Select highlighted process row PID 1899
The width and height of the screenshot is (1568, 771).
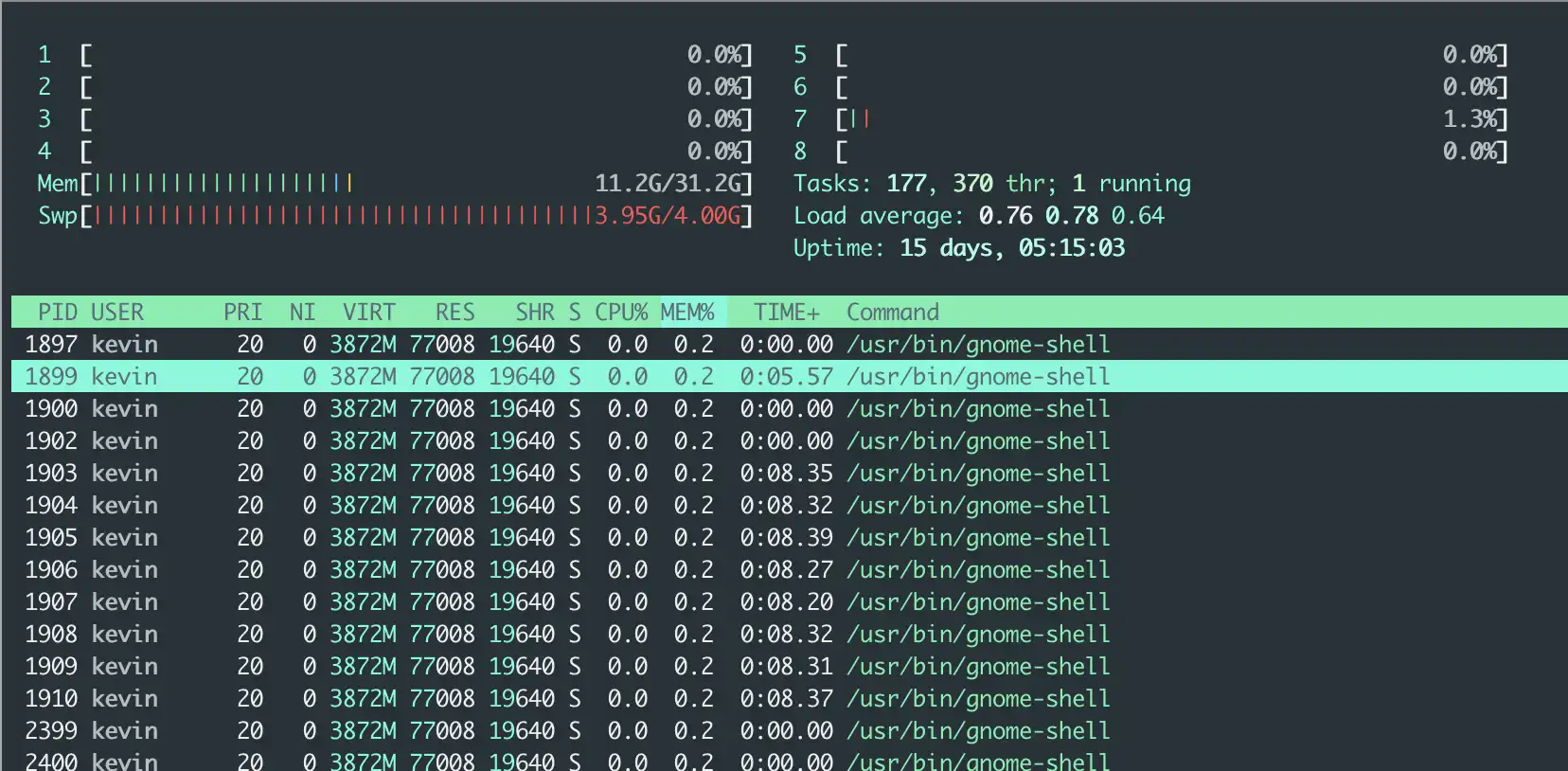pyautogui.click(x=790, y=377)
